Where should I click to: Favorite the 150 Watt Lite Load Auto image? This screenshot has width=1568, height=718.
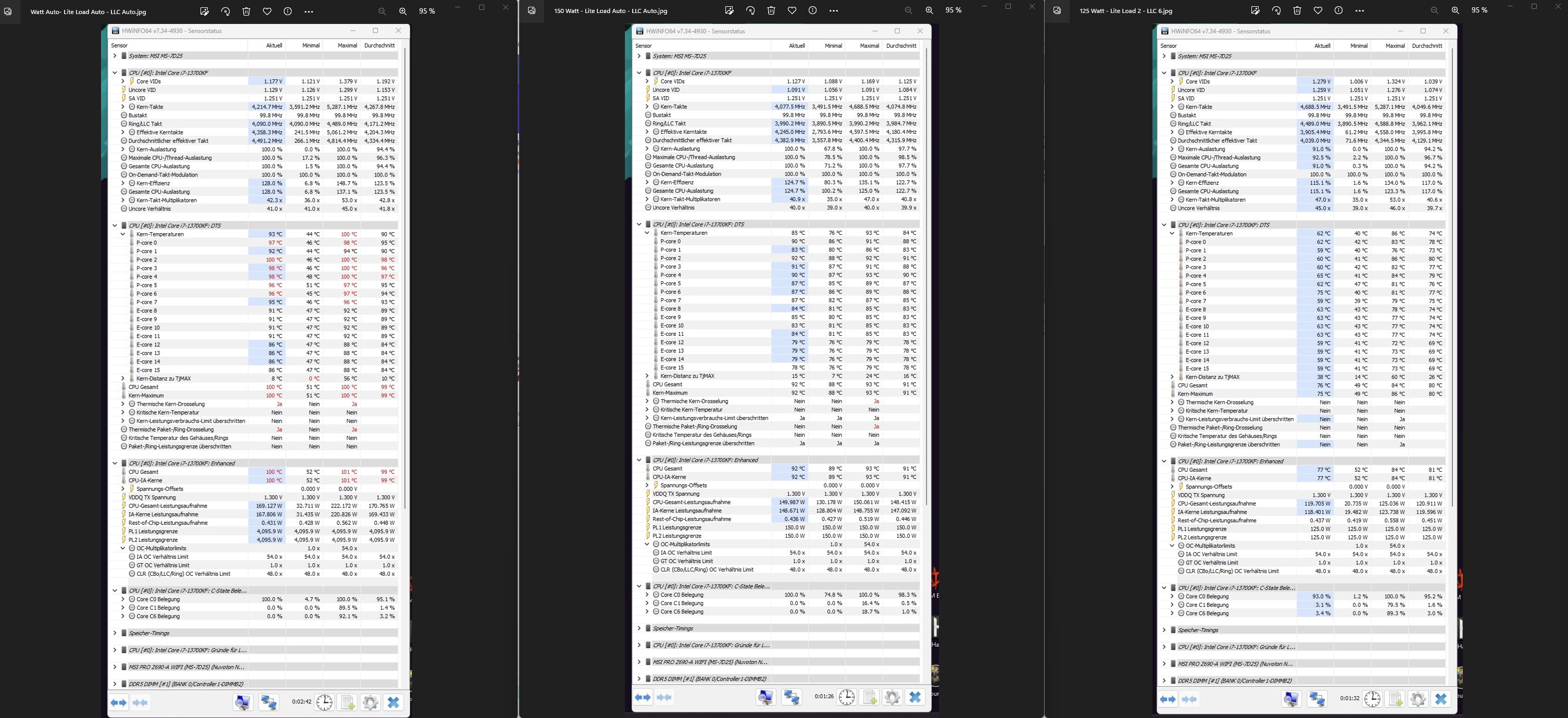792,10
